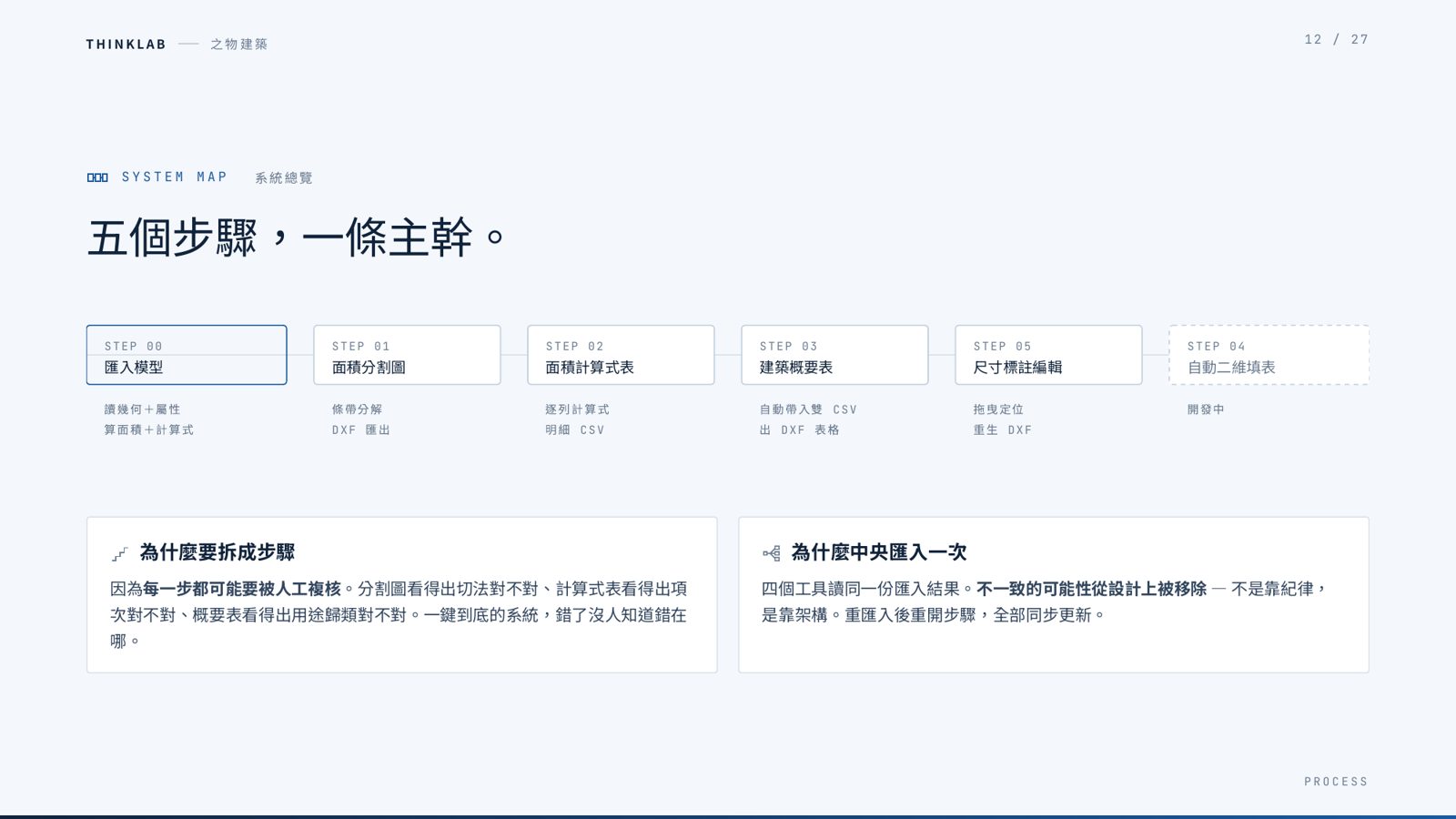The image size is (1456, 819).
Task: Click the 出 DXF 表格 note
Action: pos(799,430)
